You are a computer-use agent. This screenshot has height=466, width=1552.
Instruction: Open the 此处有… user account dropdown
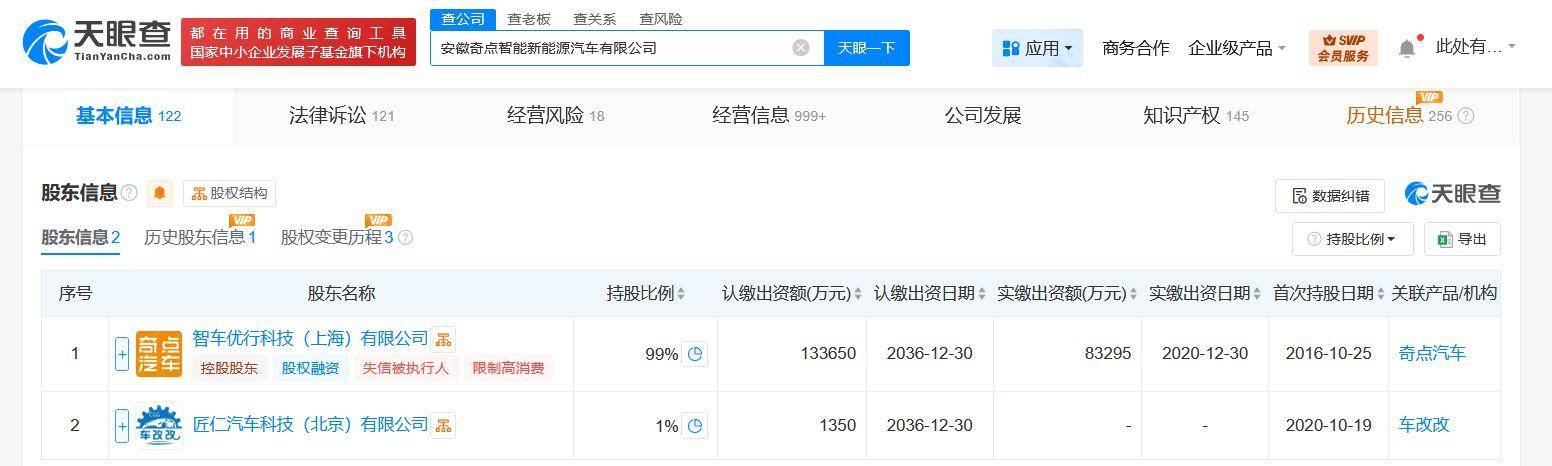coord(1475,47)
